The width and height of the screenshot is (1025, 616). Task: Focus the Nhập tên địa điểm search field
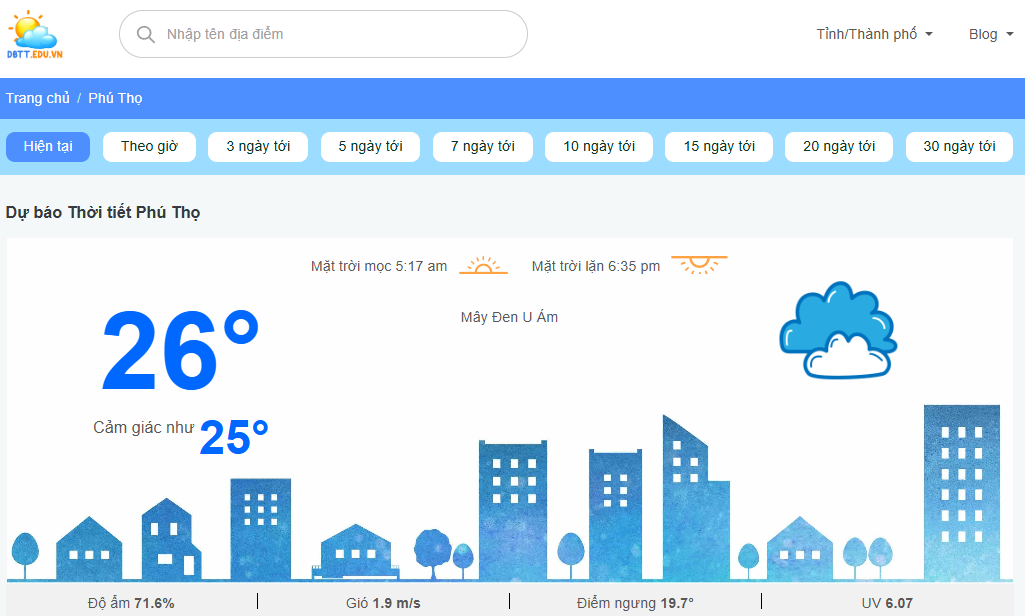coord(340,35)
